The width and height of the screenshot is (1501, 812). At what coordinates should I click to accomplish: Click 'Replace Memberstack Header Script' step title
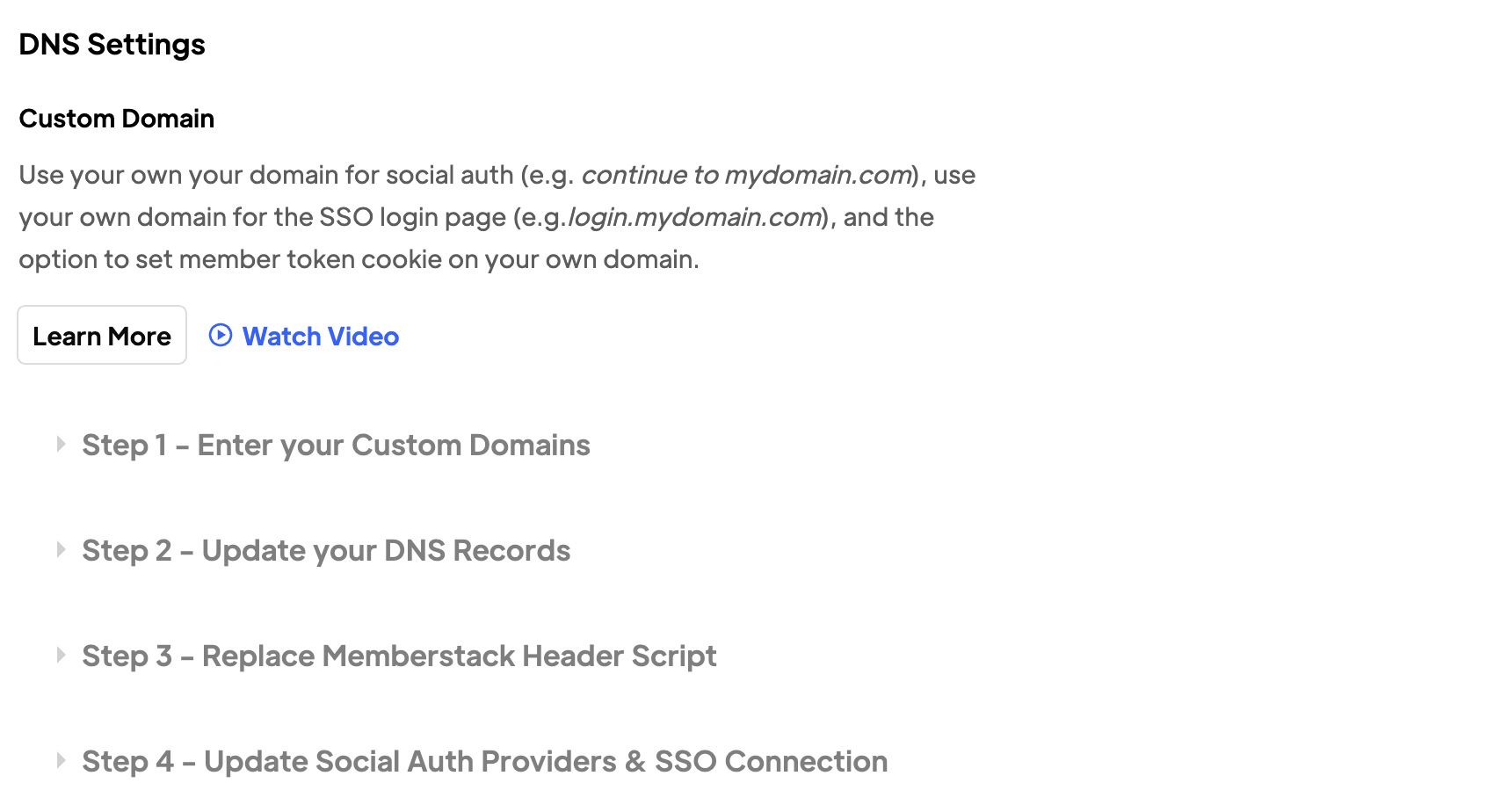459,656
